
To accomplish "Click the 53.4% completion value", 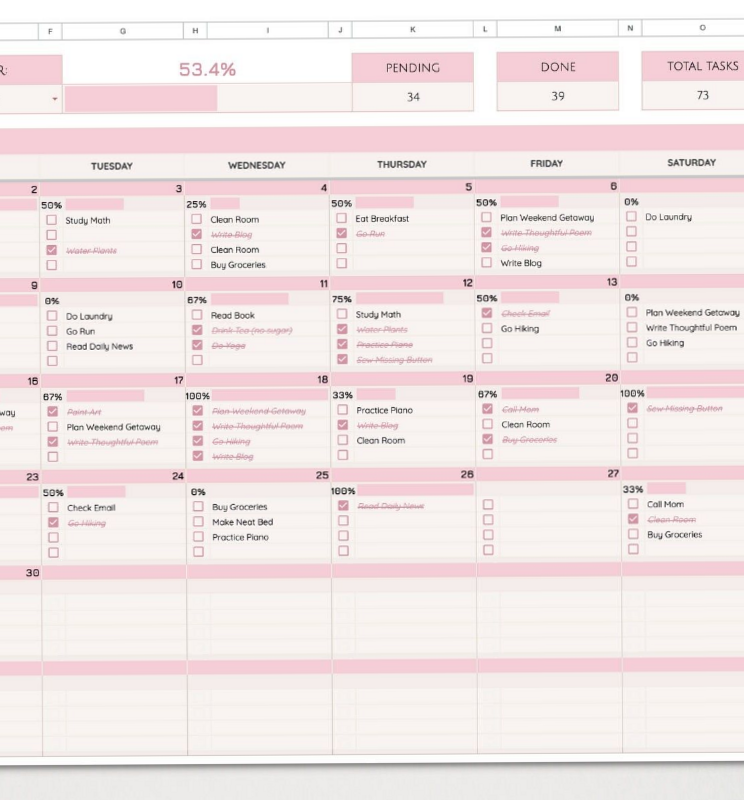I will 207,69.
